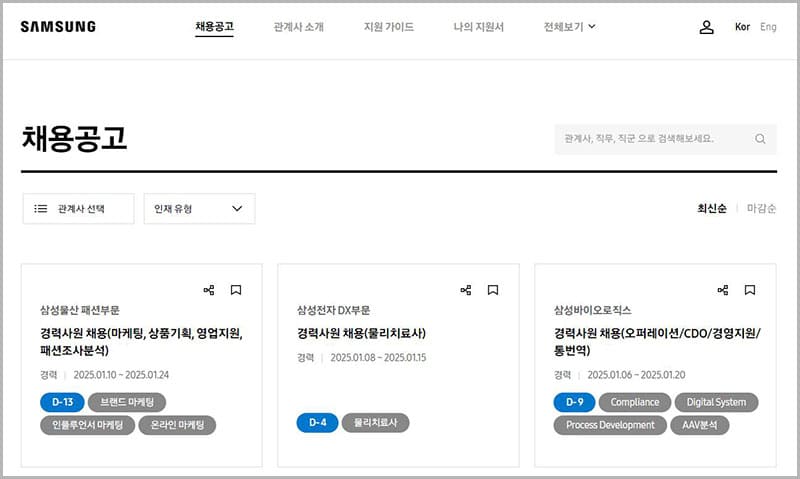
Task: Open the 관계사 소개 menu tab
Action: (x=298, y=27)
